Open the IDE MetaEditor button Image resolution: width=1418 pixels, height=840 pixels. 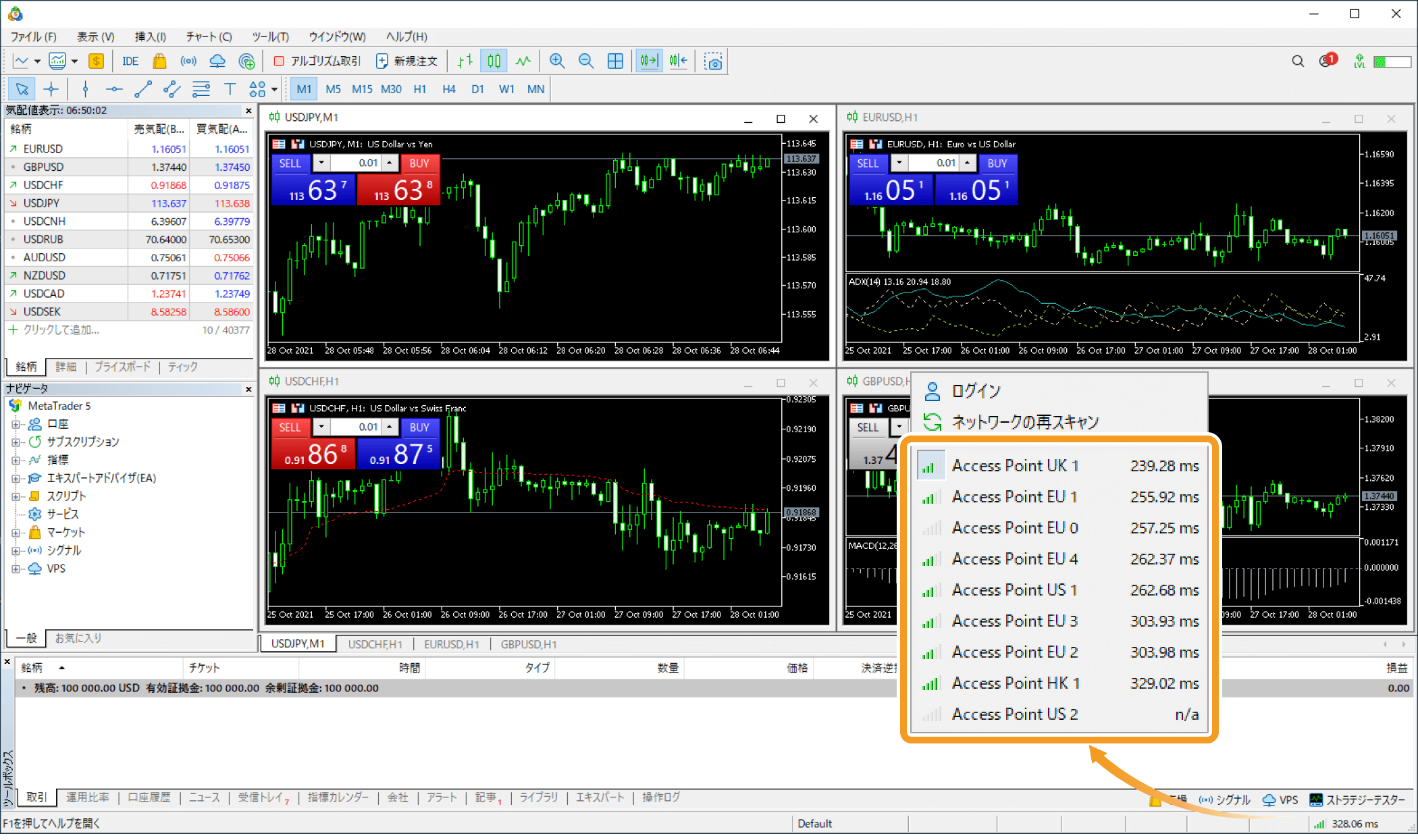click(130, 61)
